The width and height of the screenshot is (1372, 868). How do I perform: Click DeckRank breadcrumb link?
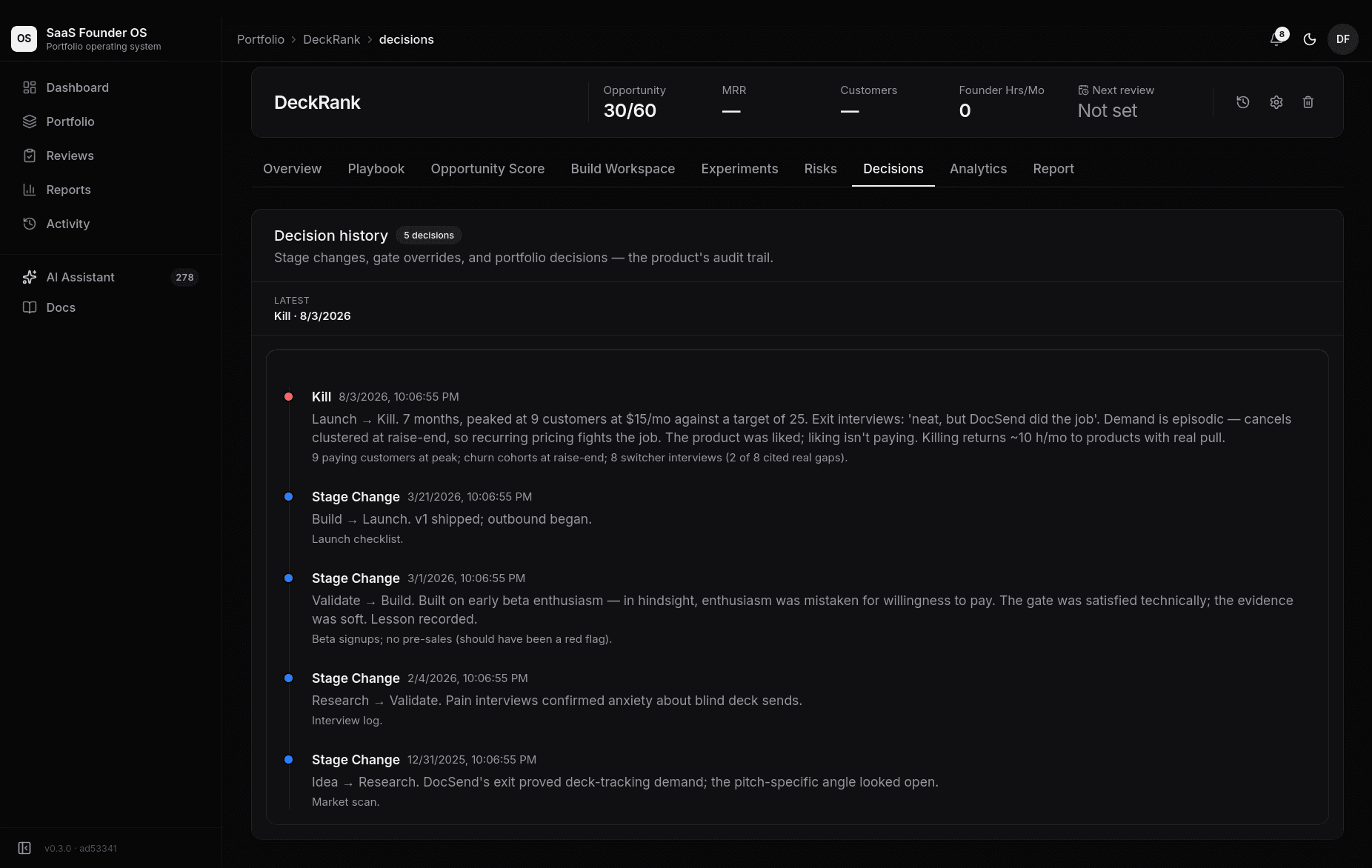coord(331,39)
